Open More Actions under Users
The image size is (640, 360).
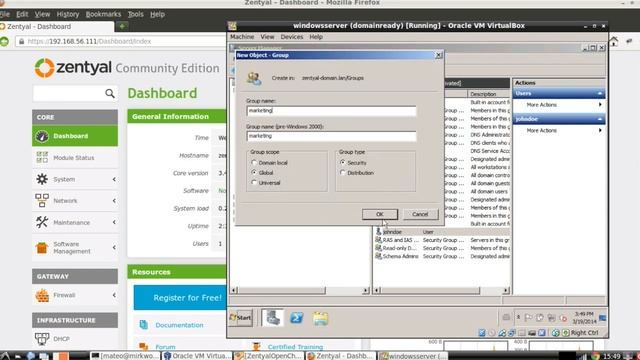pos(542,105)
